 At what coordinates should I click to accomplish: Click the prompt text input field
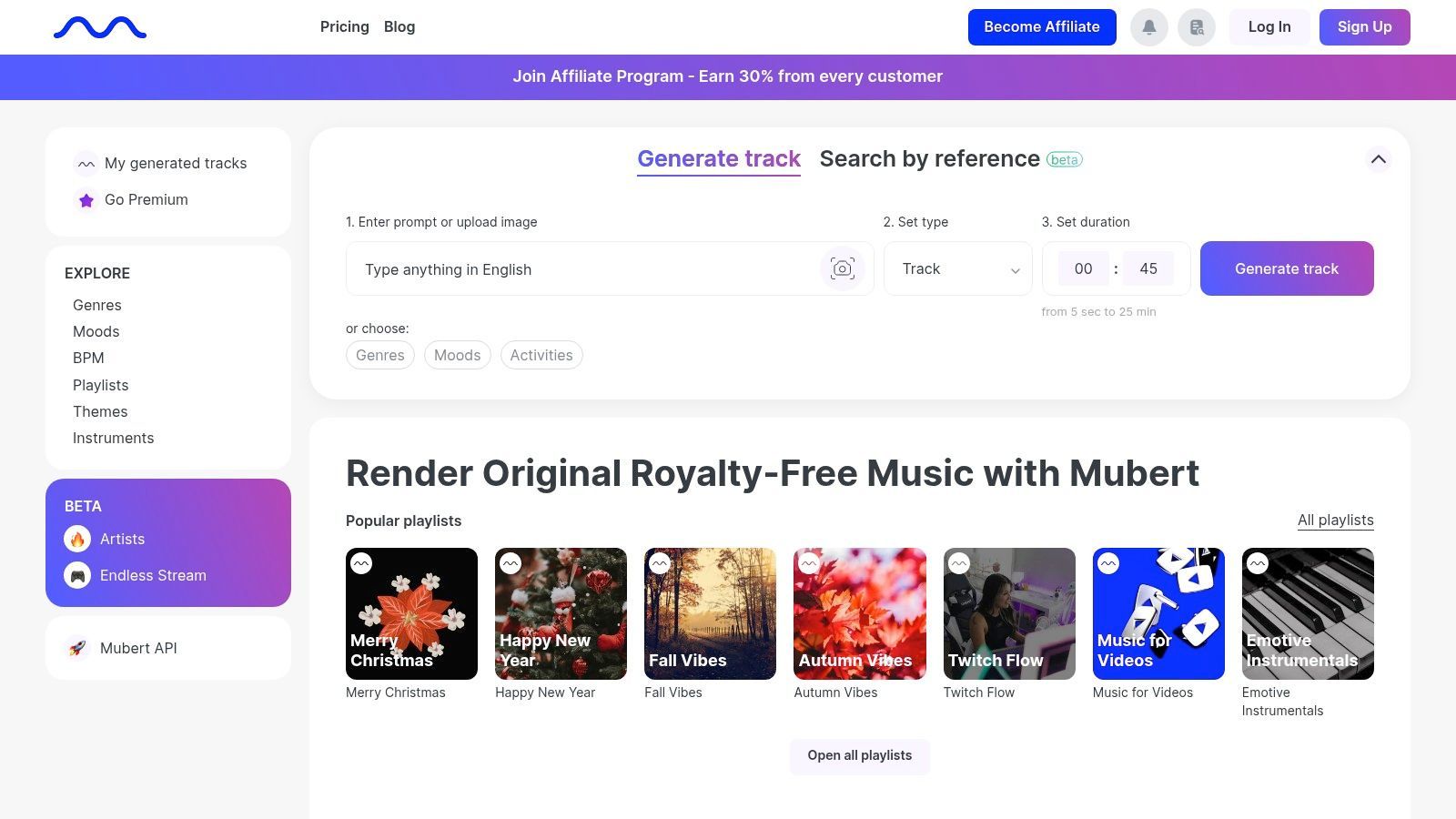pyautogui.click(x=582, y=269)
